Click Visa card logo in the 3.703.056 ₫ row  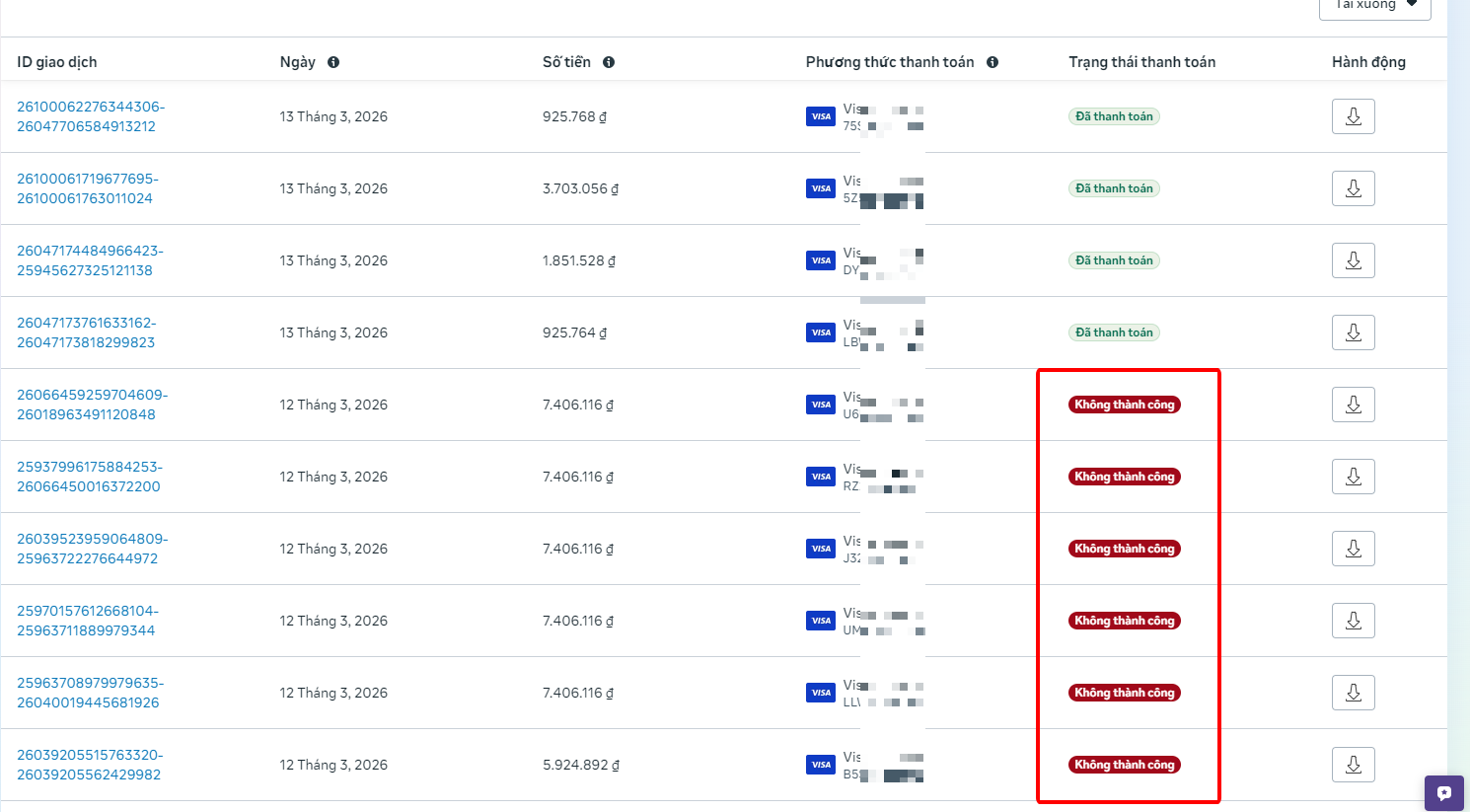(x=821, y=188)
